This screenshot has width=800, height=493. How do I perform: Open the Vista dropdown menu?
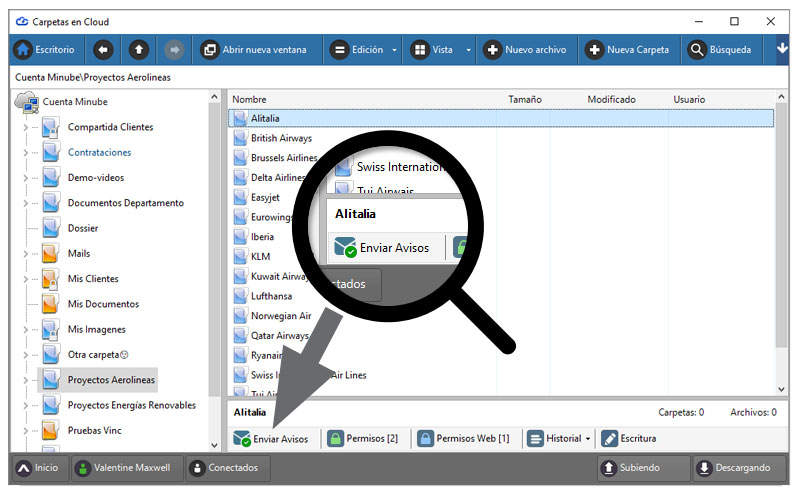(440, 50)
